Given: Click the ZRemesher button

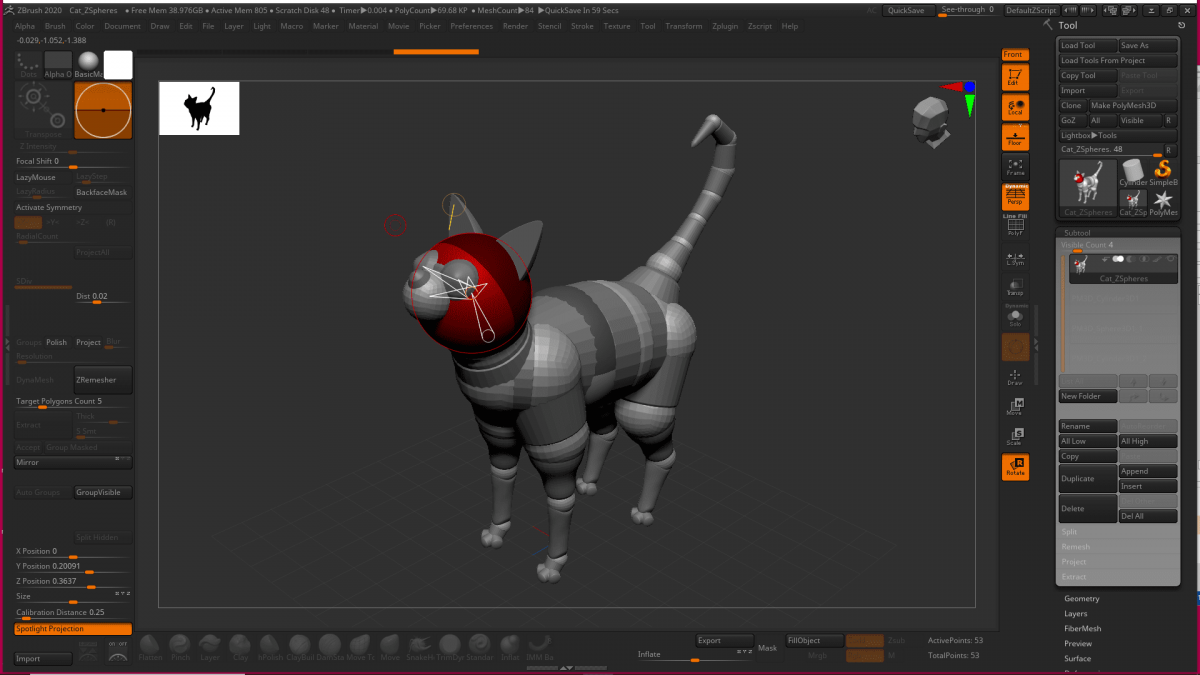Looking at the screenshot, I should (102, 380).
